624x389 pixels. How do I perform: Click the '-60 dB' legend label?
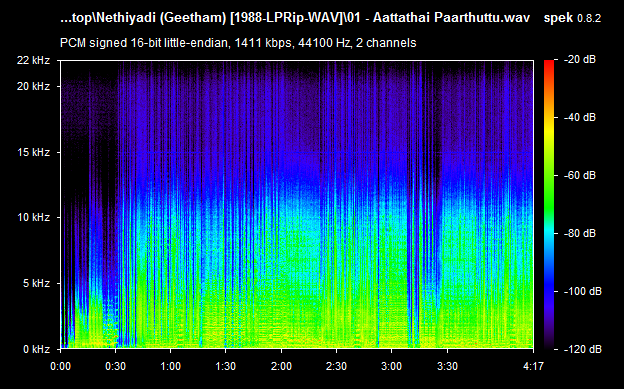[x=580, y=176]
